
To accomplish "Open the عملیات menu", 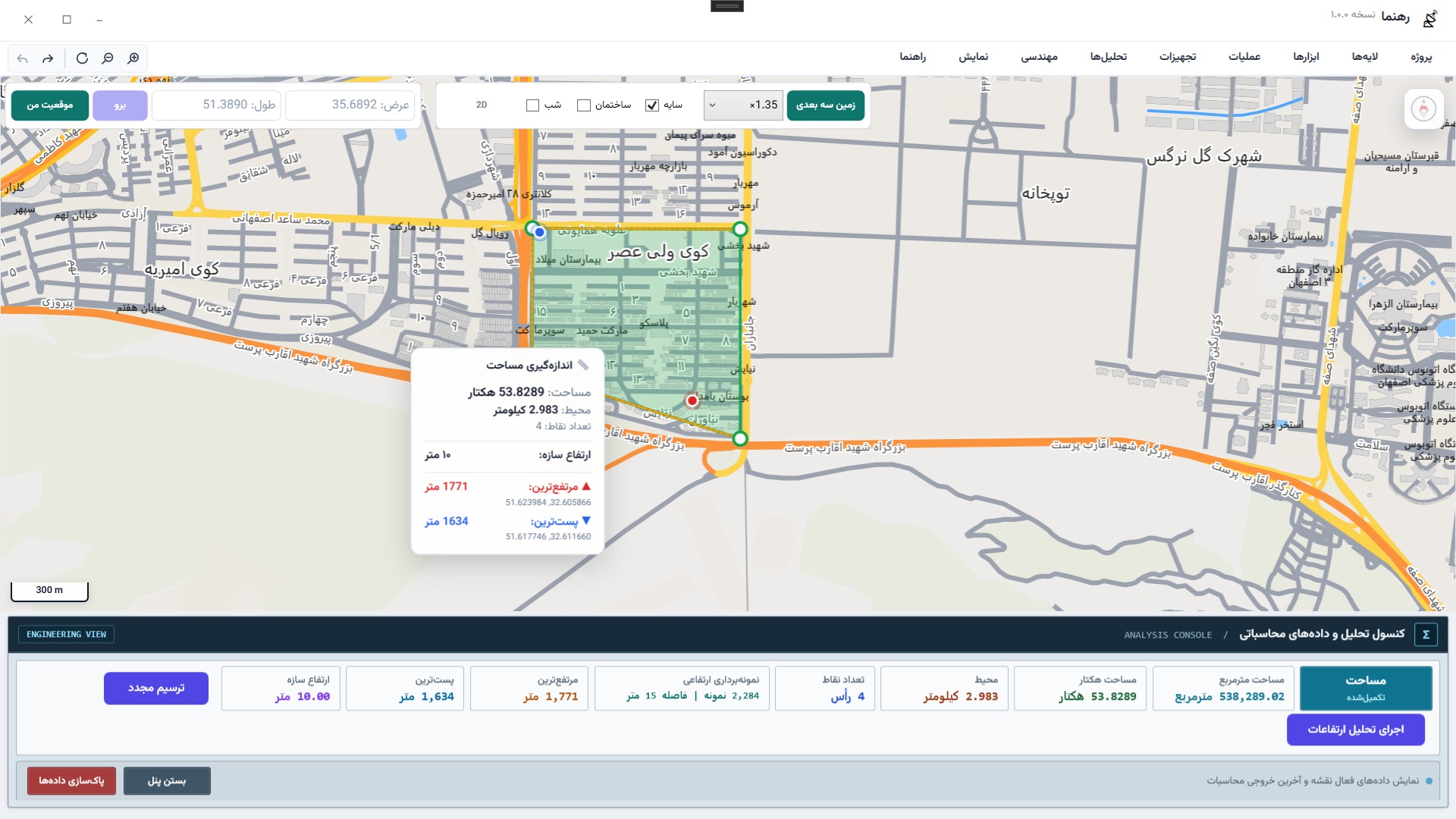I will point(1244,57).
